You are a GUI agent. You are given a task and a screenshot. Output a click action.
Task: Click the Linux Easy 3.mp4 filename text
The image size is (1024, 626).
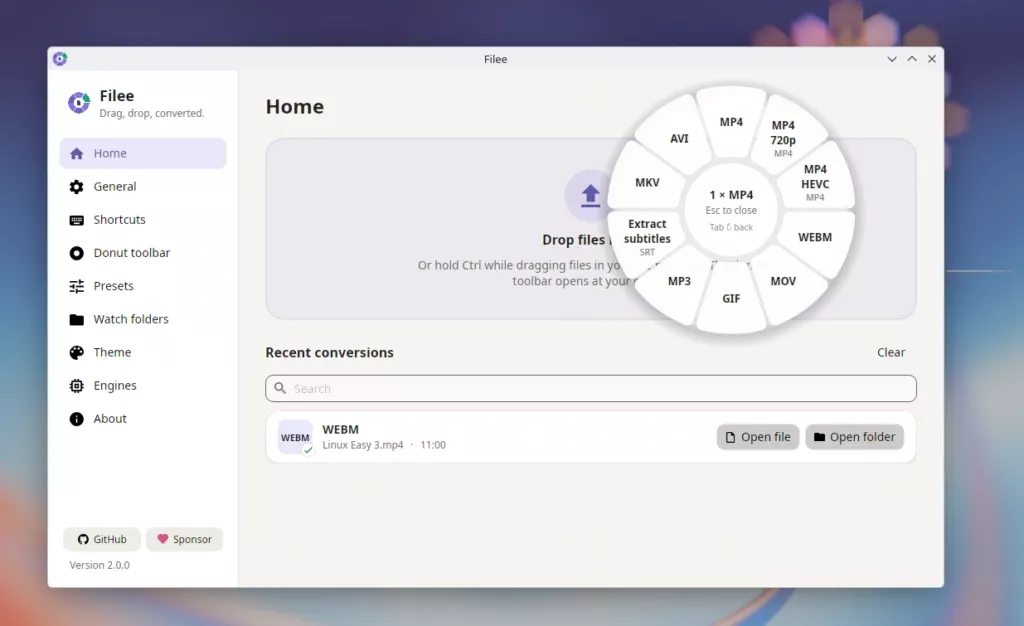click(363, 445)
